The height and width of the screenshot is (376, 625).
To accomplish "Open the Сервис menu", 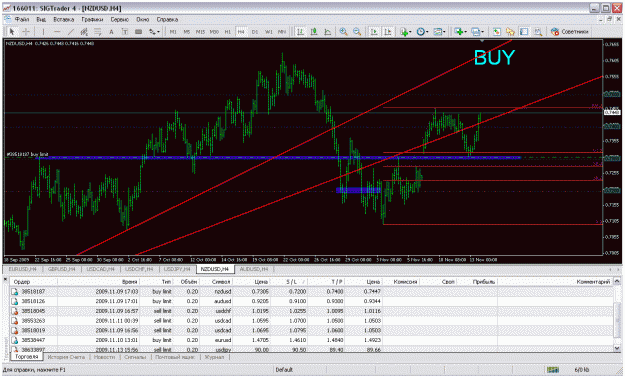I will click(120, 19).
